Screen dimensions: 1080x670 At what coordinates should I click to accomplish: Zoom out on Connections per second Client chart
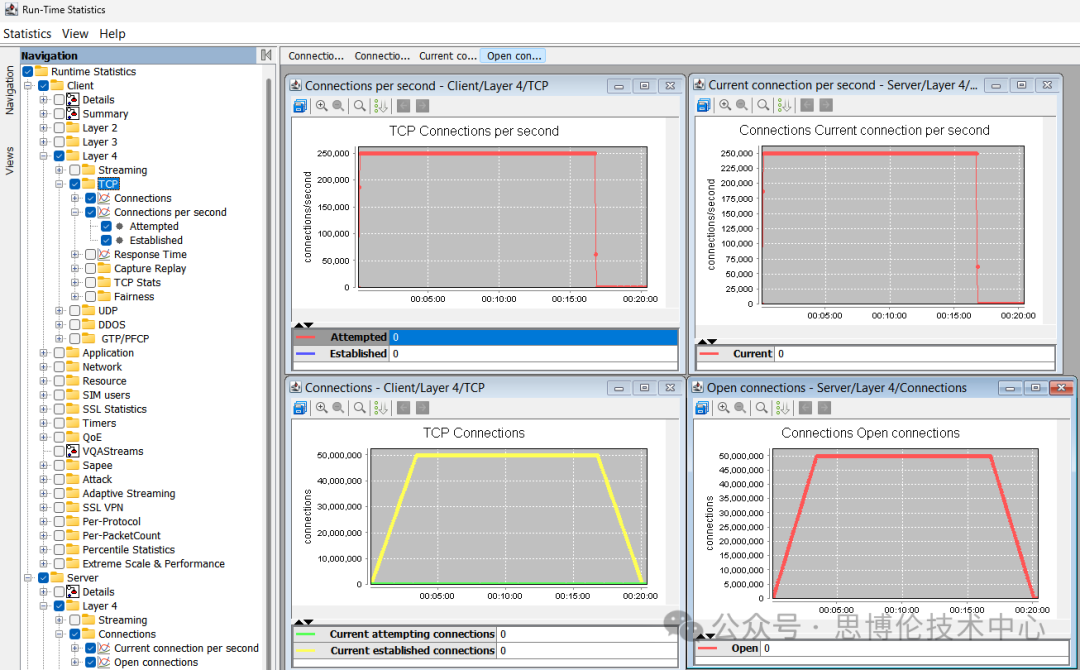338,106
